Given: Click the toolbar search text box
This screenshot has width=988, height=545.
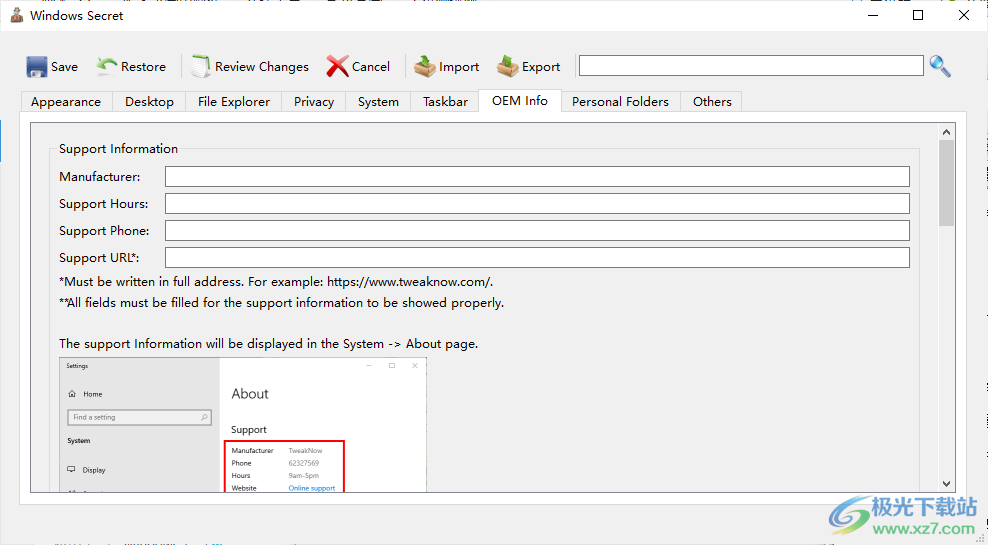Looking at the screenshot, I should point(750,66).
